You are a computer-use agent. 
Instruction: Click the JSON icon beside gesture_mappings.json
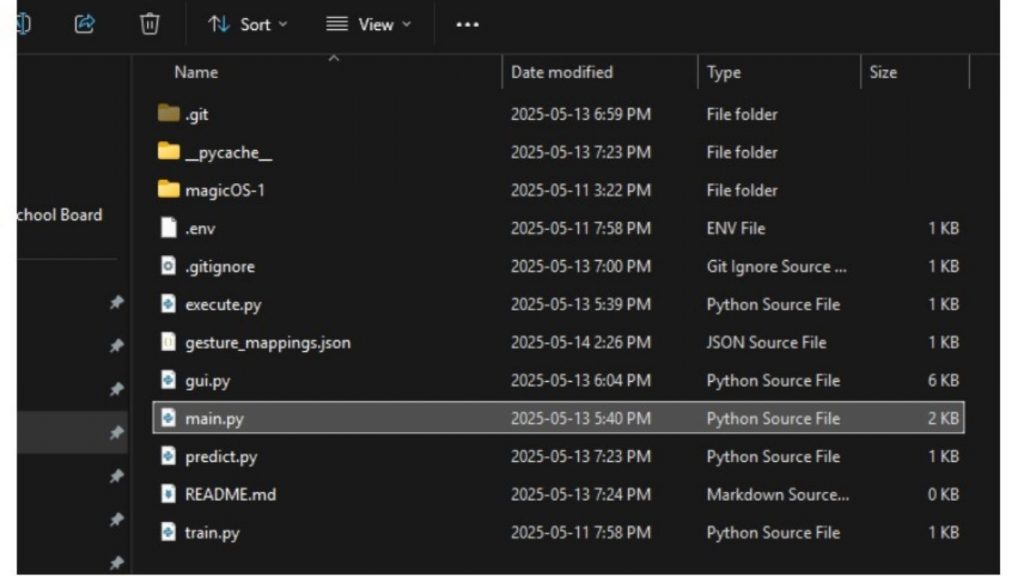[x=168, y=342]
